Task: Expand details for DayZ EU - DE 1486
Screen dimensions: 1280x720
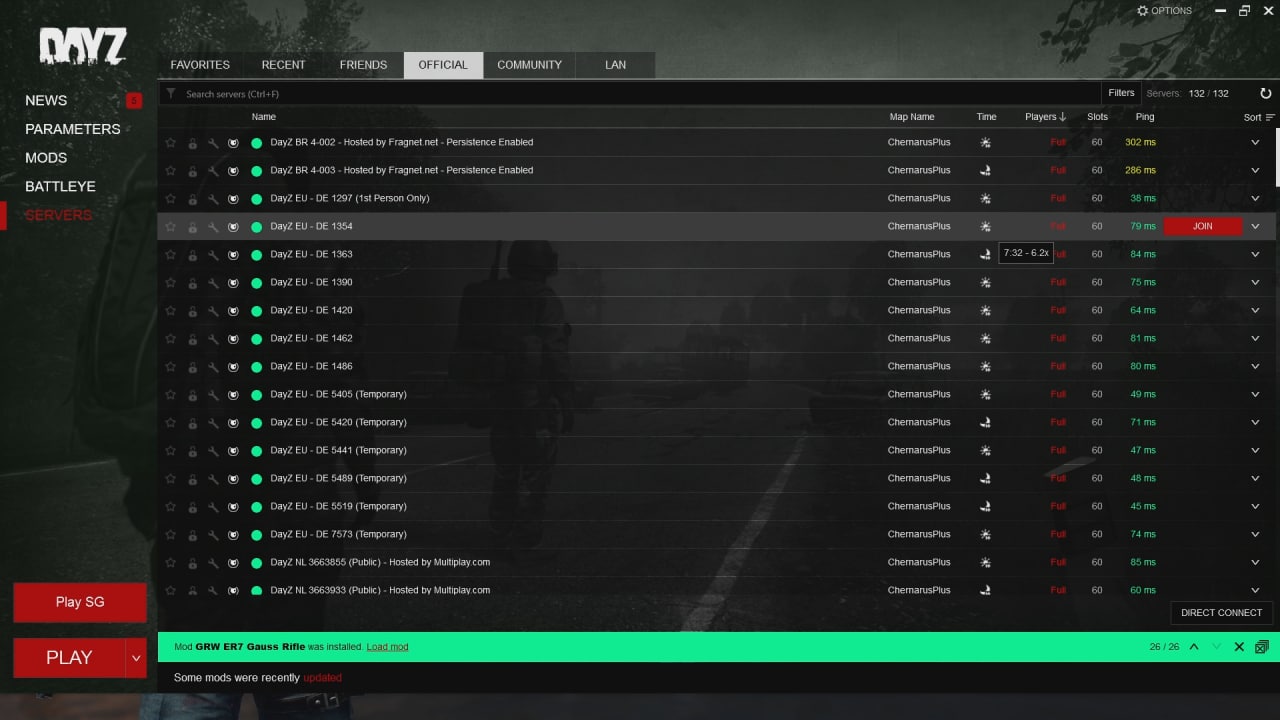Action: (x=1255, y=366)
